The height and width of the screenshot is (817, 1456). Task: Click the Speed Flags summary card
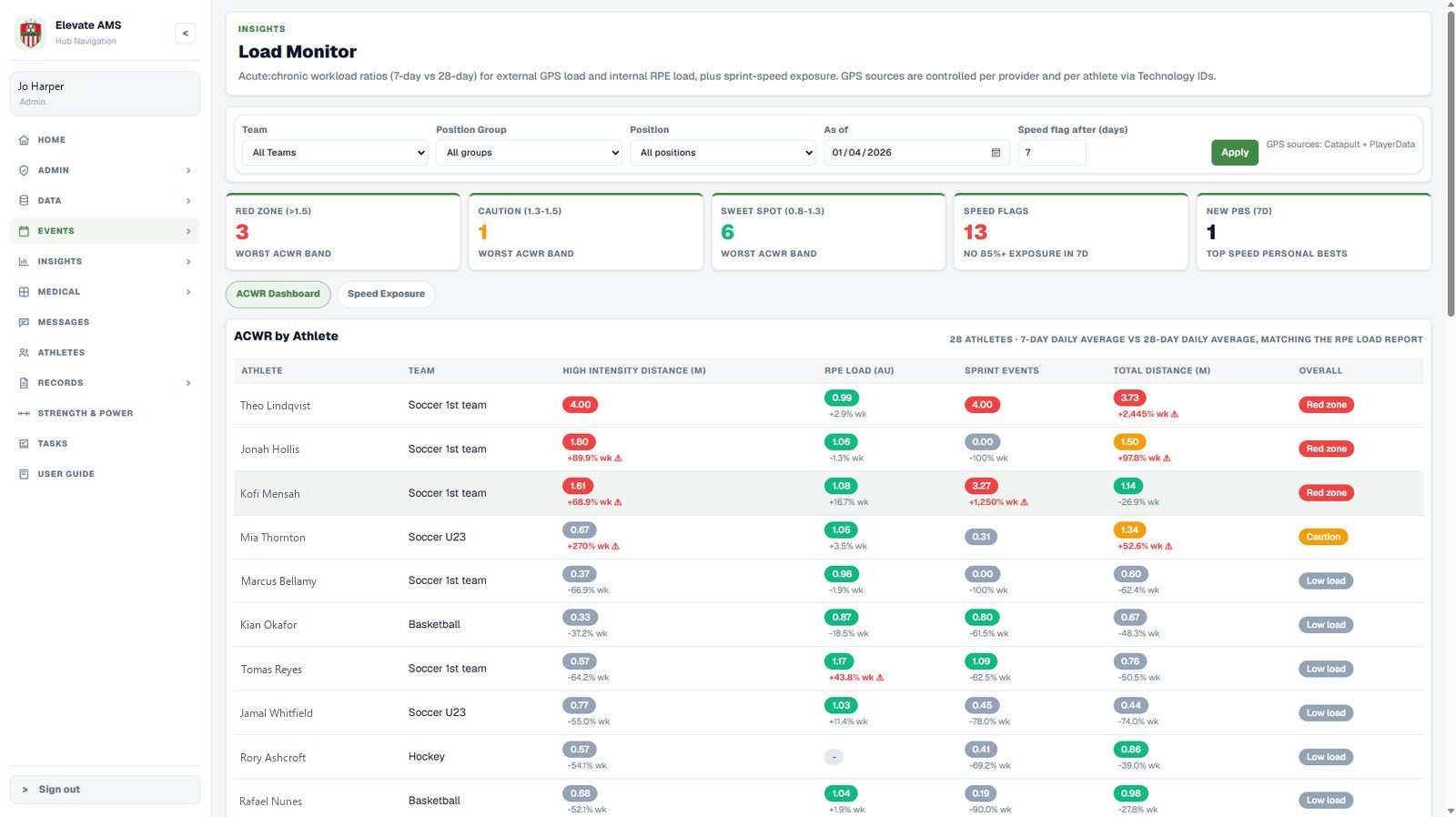[x=1071, y=231]
